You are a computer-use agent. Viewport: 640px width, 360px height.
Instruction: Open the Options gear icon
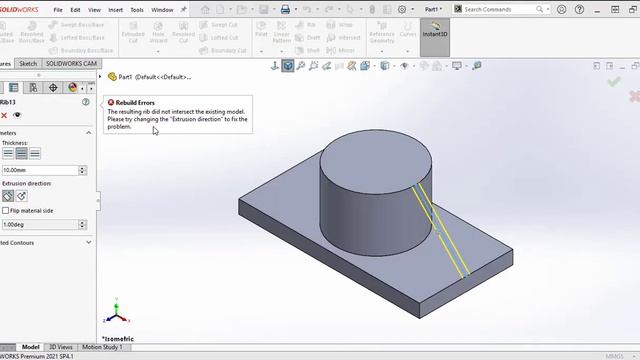tap(402, 9)
